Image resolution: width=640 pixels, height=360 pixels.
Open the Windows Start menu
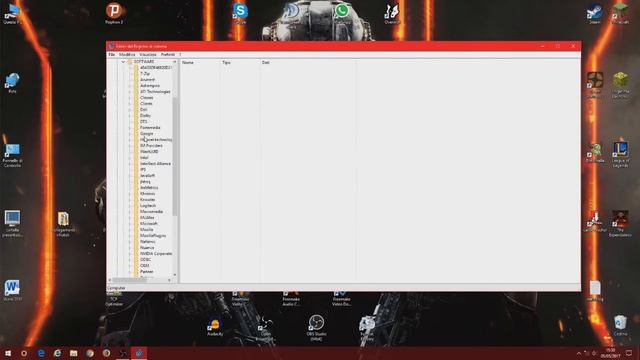point(8,353)
